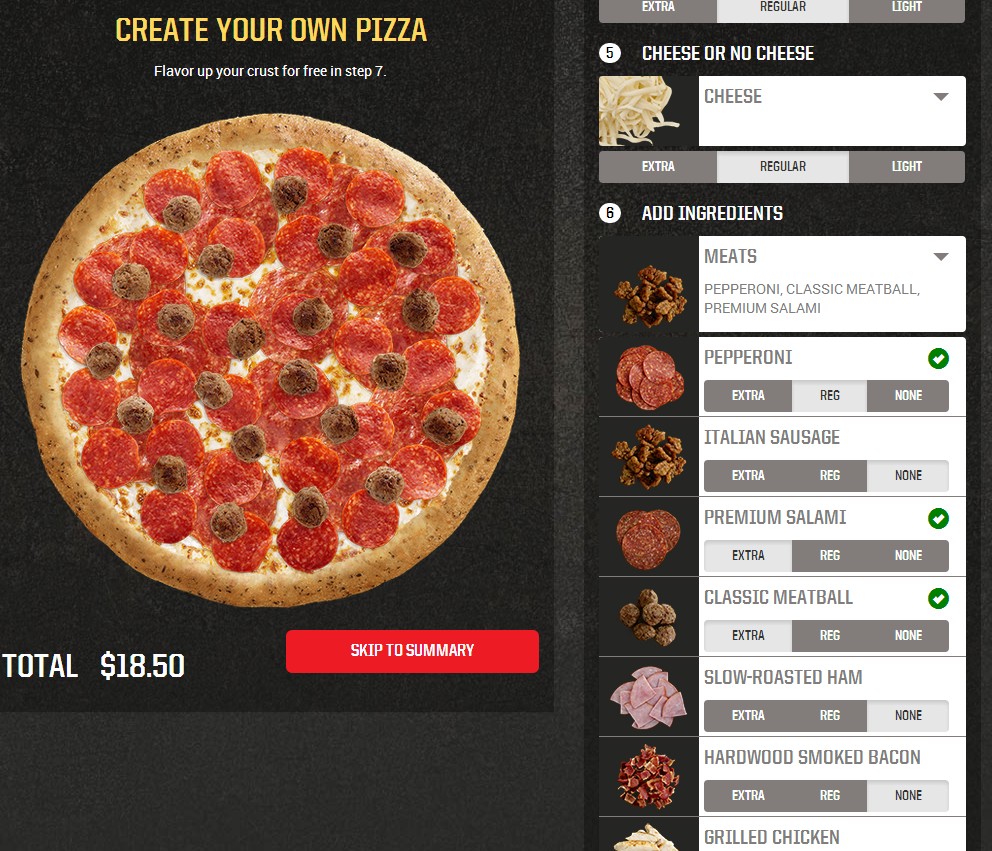Image resolution: width=992 pixels, height=851 pixels.
Task: Click the hardwood smoked bacon image
Action: [x=648, y=777]
